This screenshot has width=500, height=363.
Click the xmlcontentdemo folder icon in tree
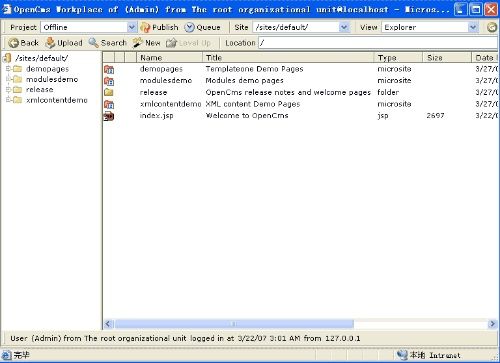click(17, 100)
